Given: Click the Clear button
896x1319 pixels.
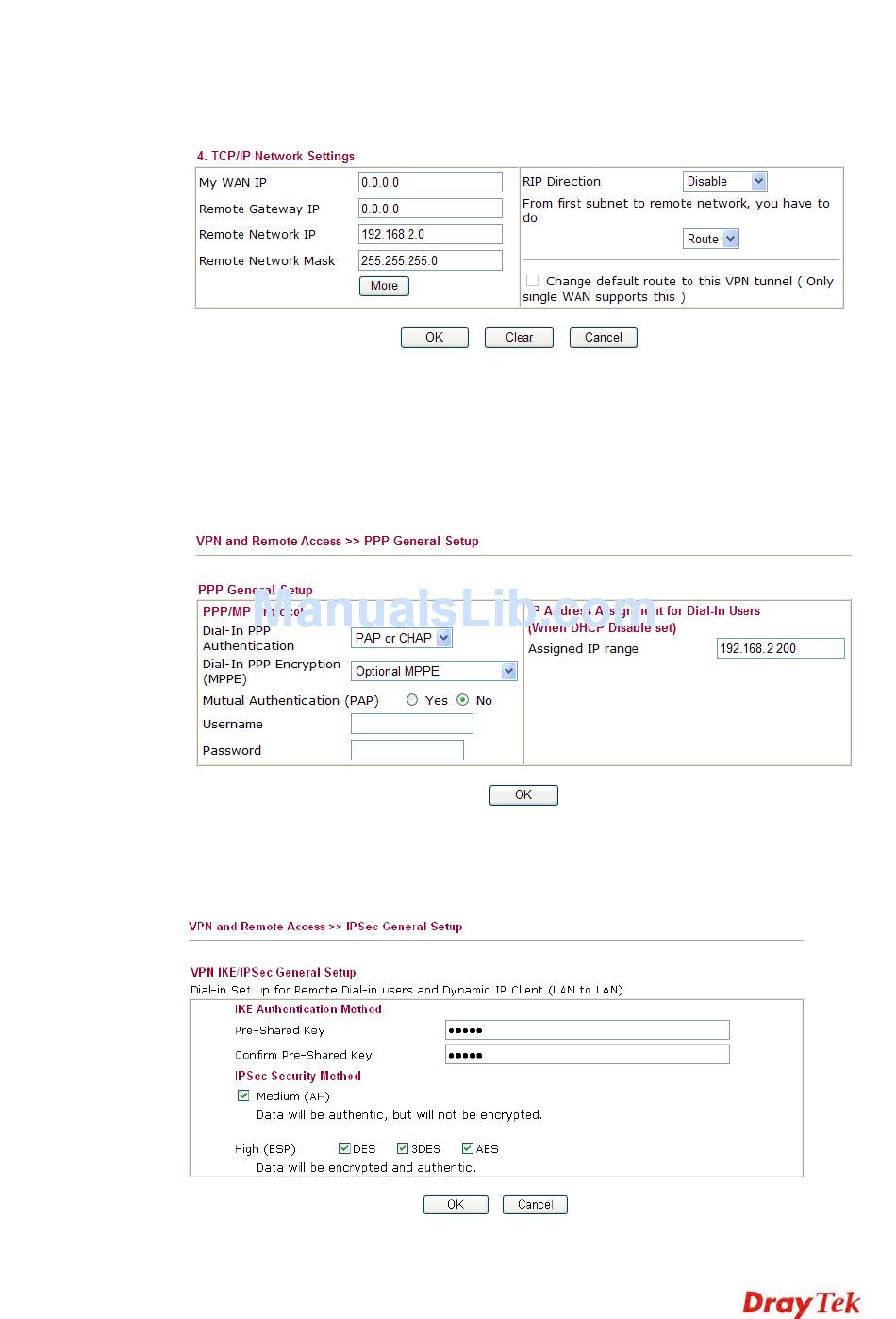Looking at the screenshot, I should coord(519,337).
